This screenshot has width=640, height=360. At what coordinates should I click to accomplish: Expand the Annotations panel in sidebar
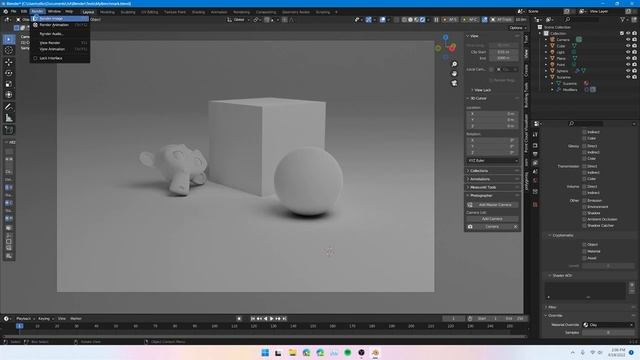click(492, 179)
